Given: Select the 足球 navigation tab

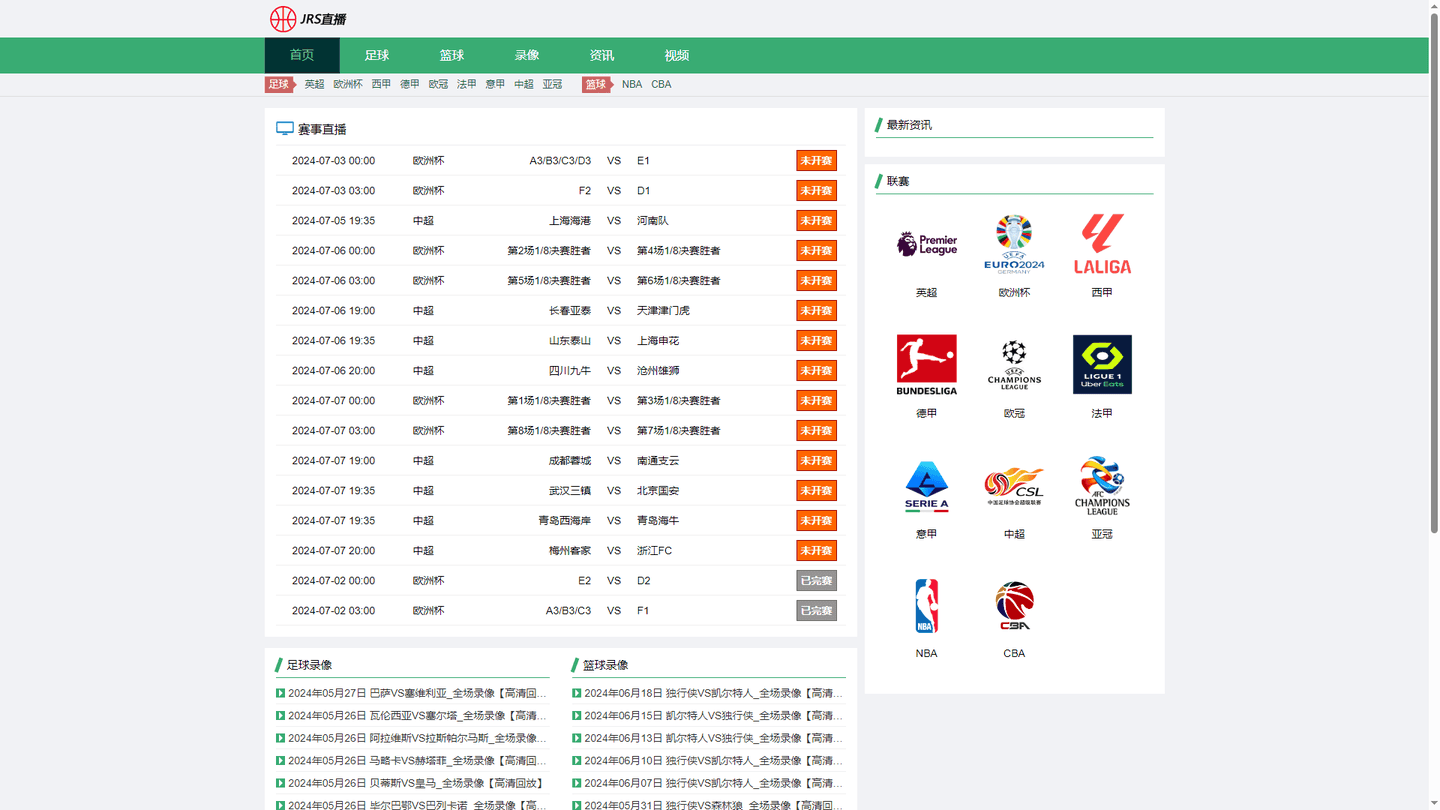Looking at the screenshot, I should pos(377,55).
